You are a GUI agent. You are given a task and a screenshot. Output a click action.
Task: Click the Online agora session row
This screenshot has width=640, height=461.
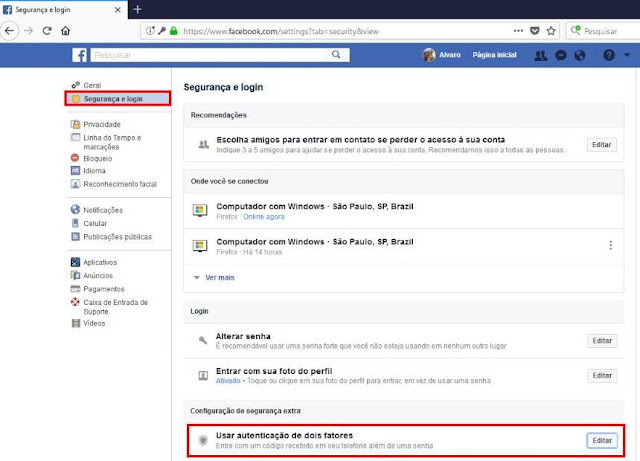(404, 211)
